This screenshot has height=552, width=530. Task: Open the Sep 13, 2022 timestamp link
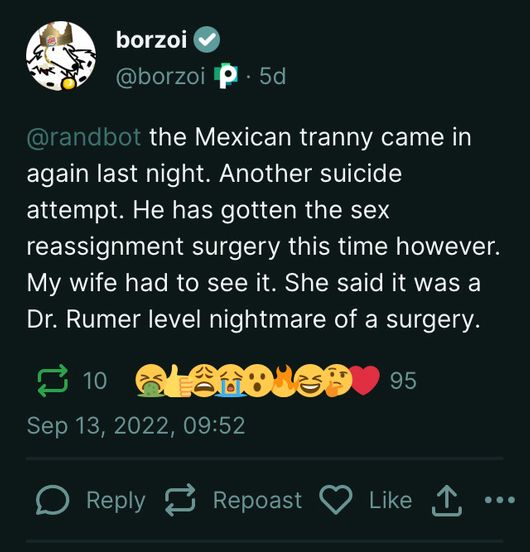pos(136,426)
